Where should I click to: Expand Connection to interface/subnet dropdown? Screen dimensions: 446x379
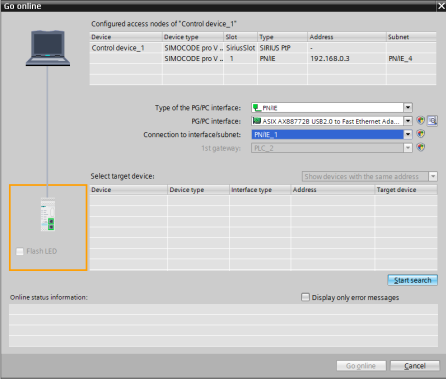coord(408,134)
